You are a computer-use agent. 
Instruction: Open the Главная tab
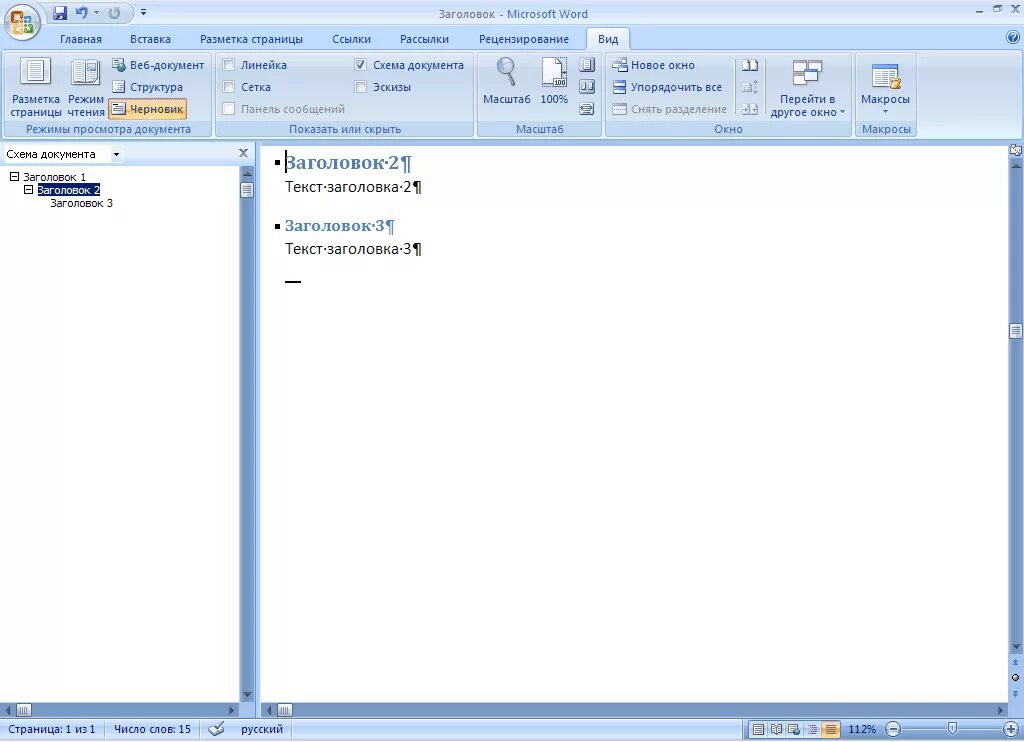click(x=81, y=39)
